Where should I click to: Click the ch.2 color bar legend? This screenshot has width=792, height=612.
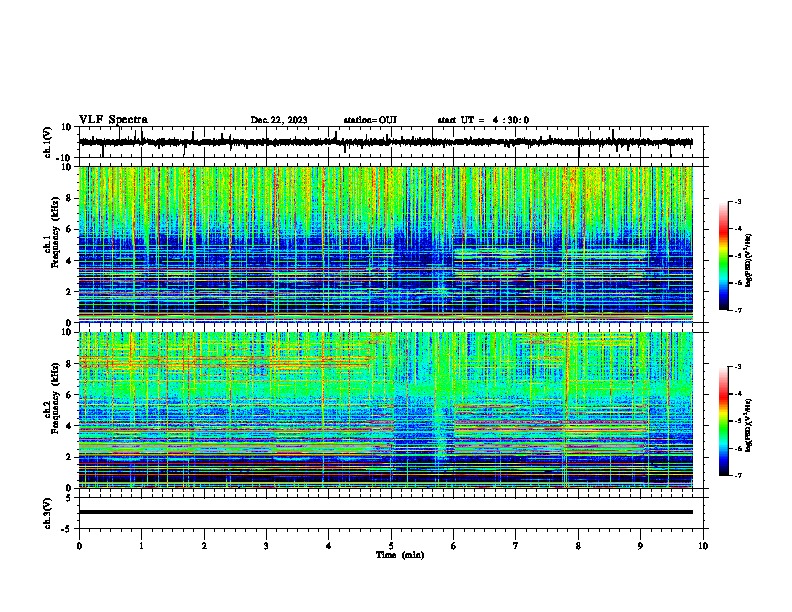(724, 421)
